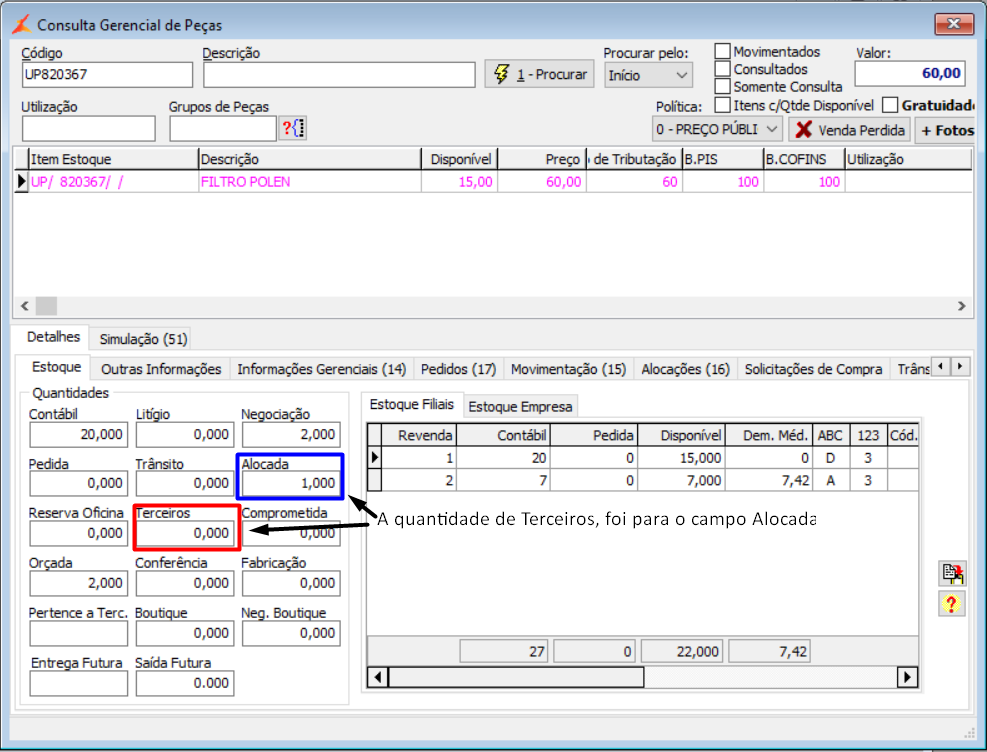Open the Outras Informações tab

tap(161, 369)
